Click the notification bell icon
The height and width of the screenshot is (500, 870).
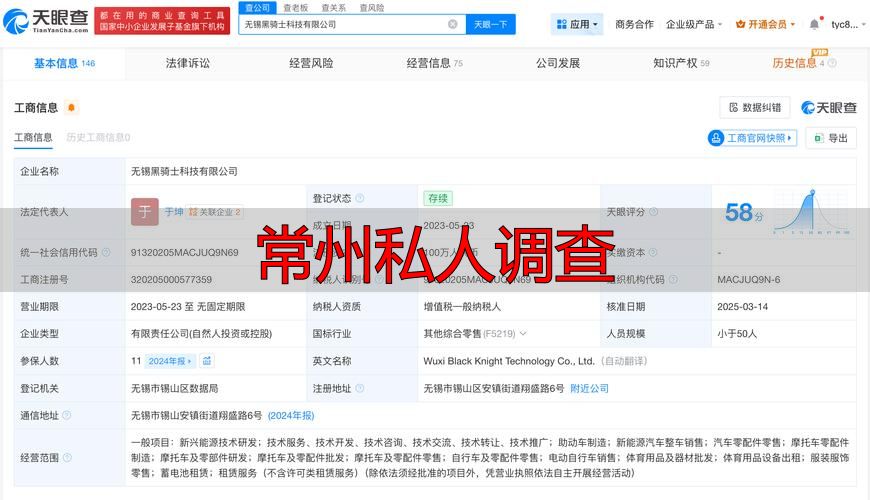click(x=814, y=24)
